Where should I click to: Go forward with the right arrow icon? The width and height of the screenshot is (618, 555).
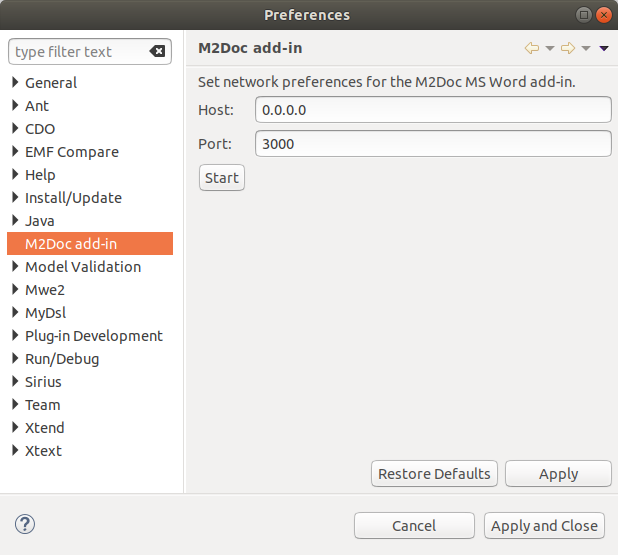tap(568, 48)
